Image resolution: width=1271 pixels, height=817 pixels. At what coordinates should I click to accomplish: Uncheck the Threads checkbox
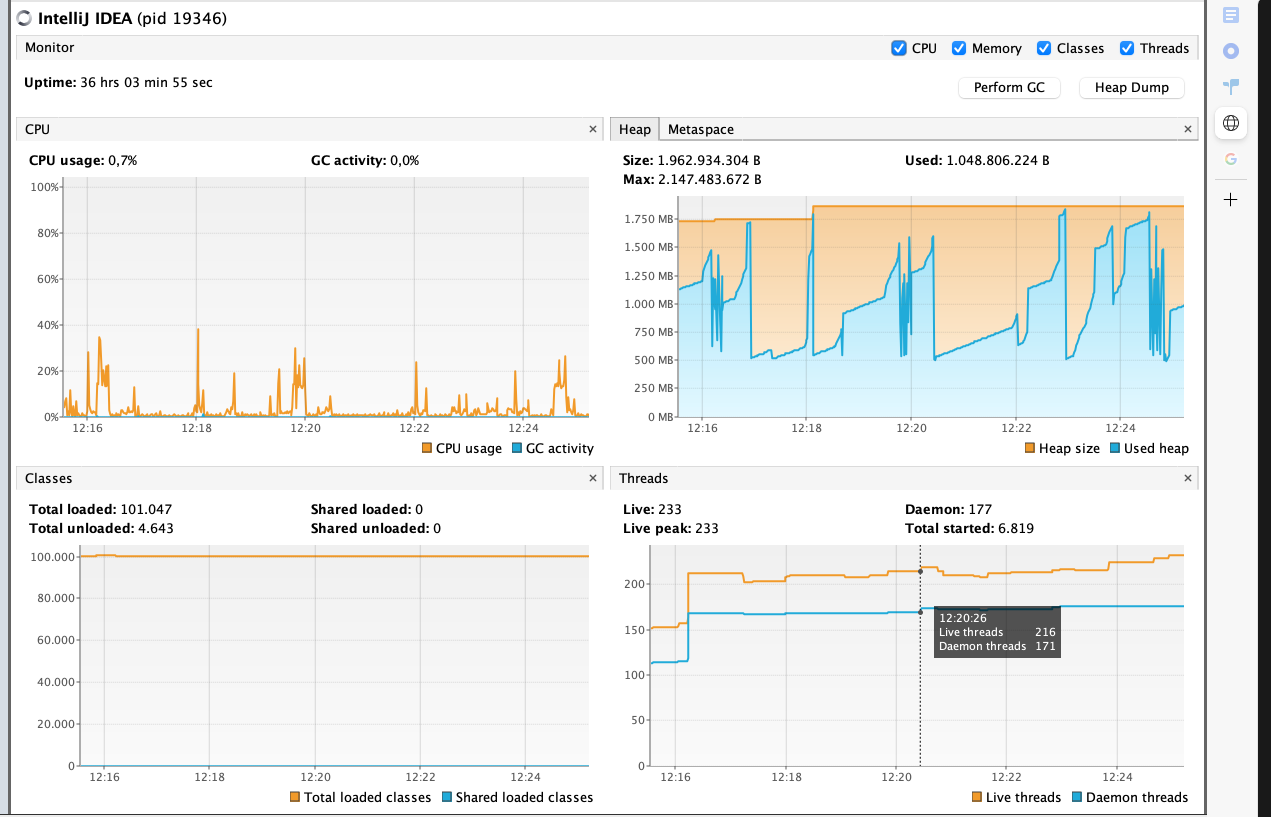coord(1127,48)
